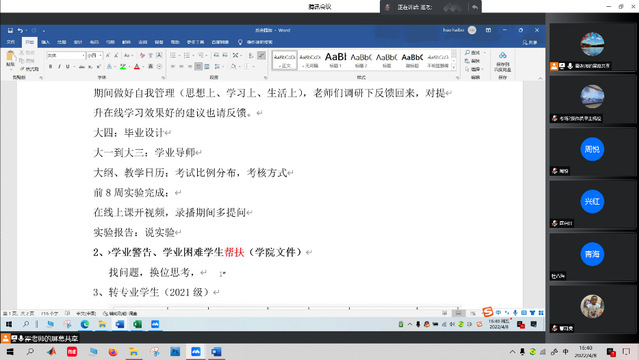This screenshot has height=360, width=639.
Task: Switch to the Insert ribbon tab
Action: tap(45, 42)
